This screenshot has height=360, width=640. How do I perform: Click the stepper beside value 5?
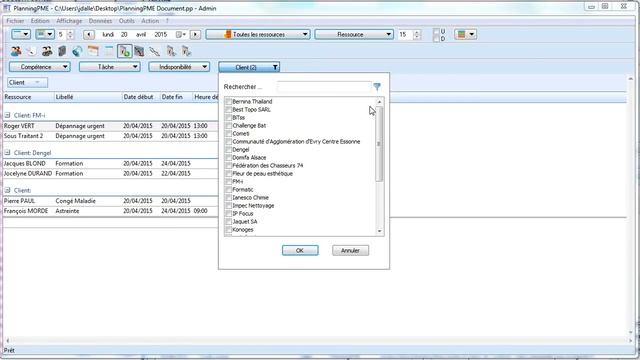pyautogui.click(x=70, y=35)
